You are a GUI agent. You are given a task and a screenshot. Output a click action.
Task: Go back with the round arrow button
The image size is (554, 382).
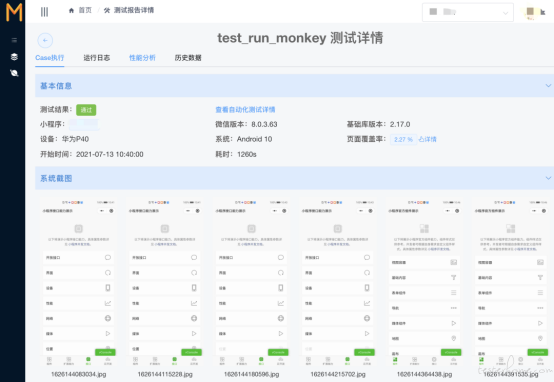click(45, 41)
